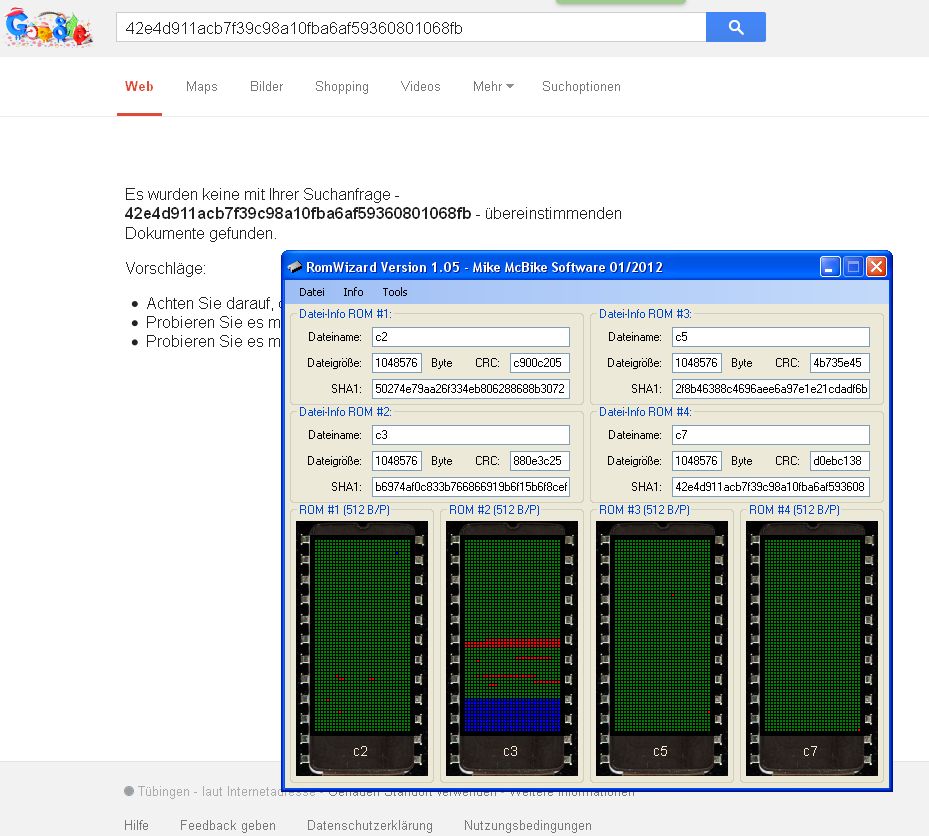The image size is (929, 836).
Task: Click the Google search query input field
Action: (x=410, y=28)
